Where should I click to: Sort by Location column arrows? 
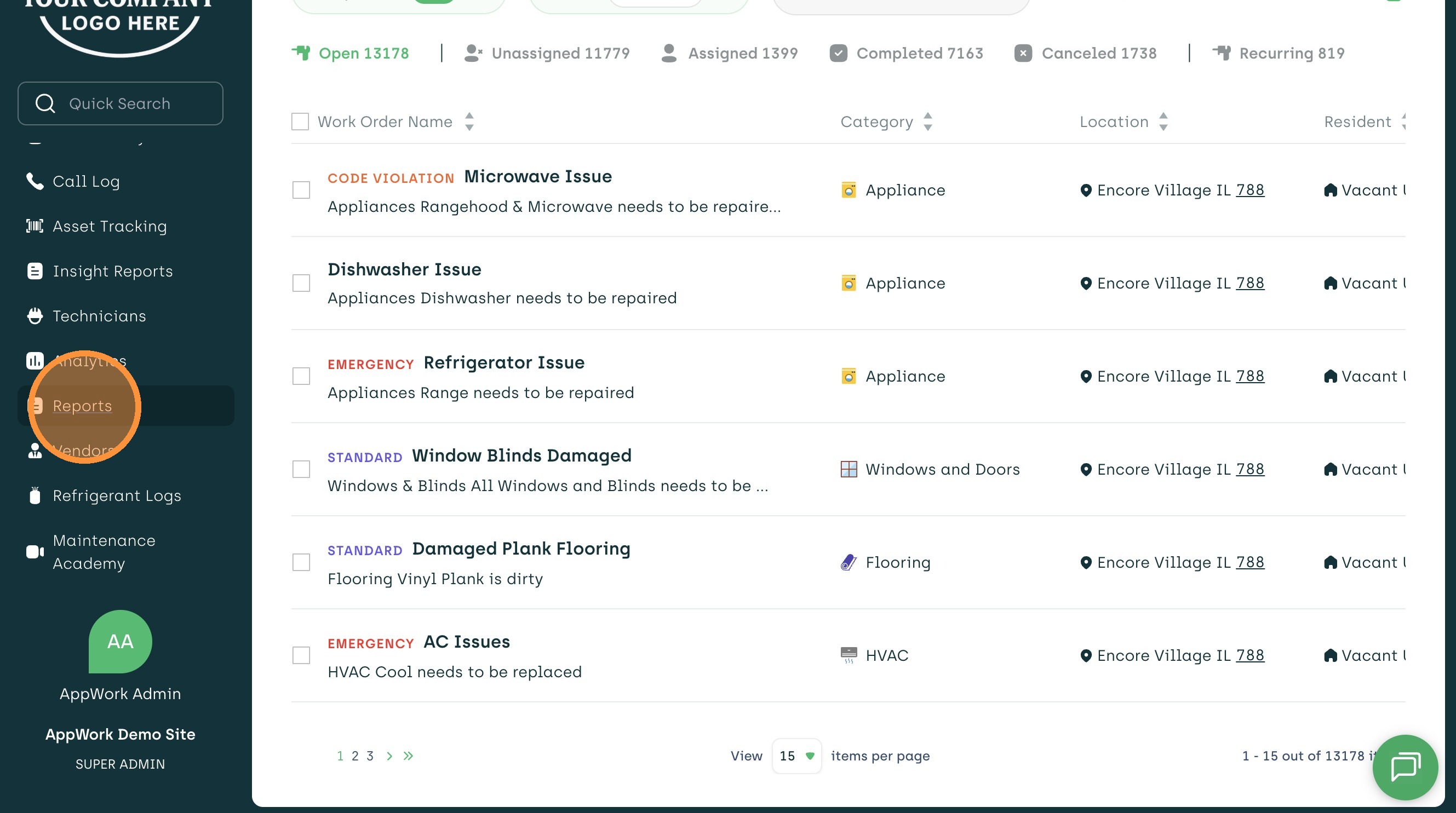pos(1162,122)
